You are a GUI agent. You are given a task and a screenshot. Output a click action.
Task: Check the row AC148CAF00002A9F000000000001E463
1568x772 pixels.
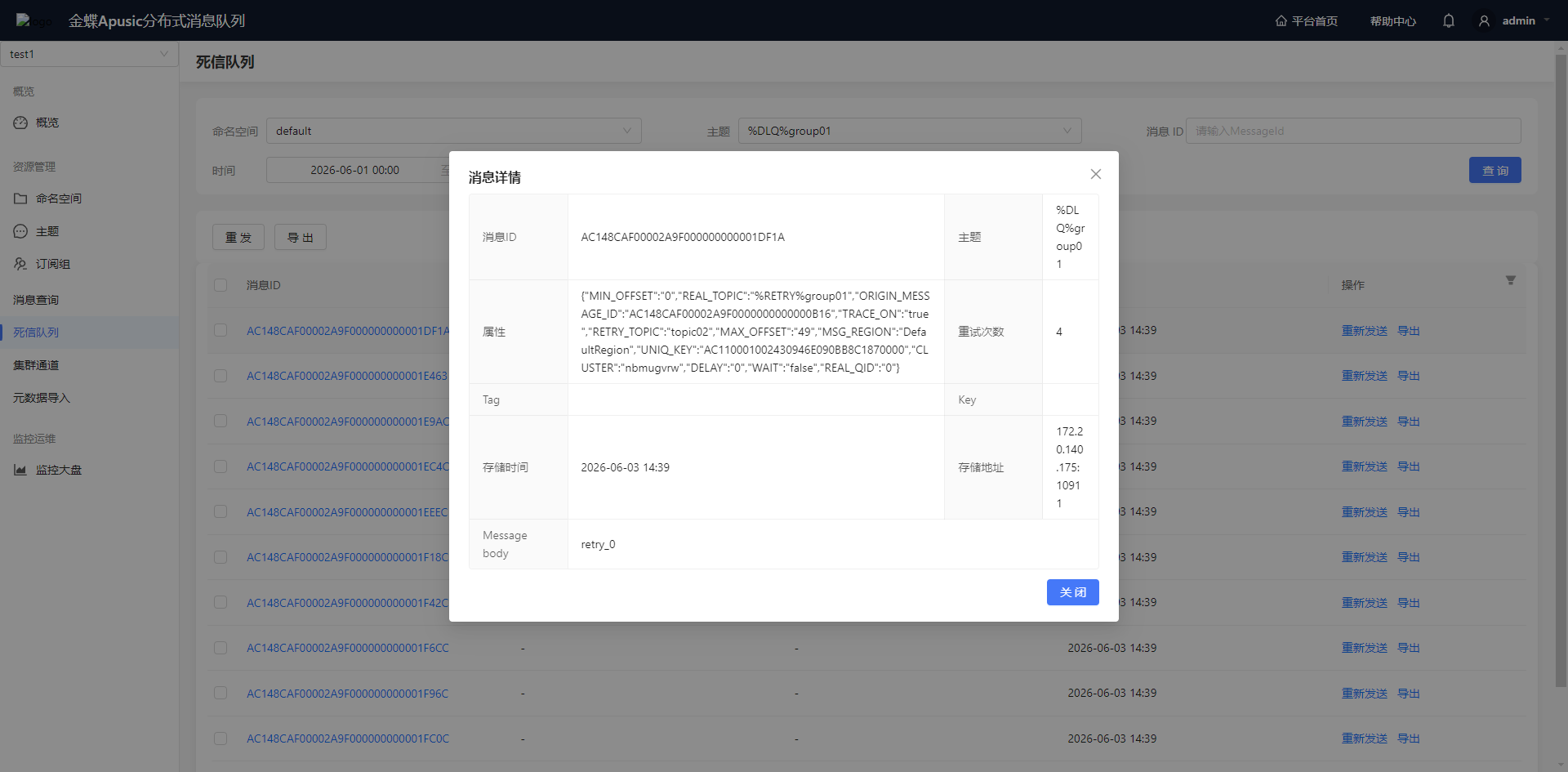(x=220, y=376)
